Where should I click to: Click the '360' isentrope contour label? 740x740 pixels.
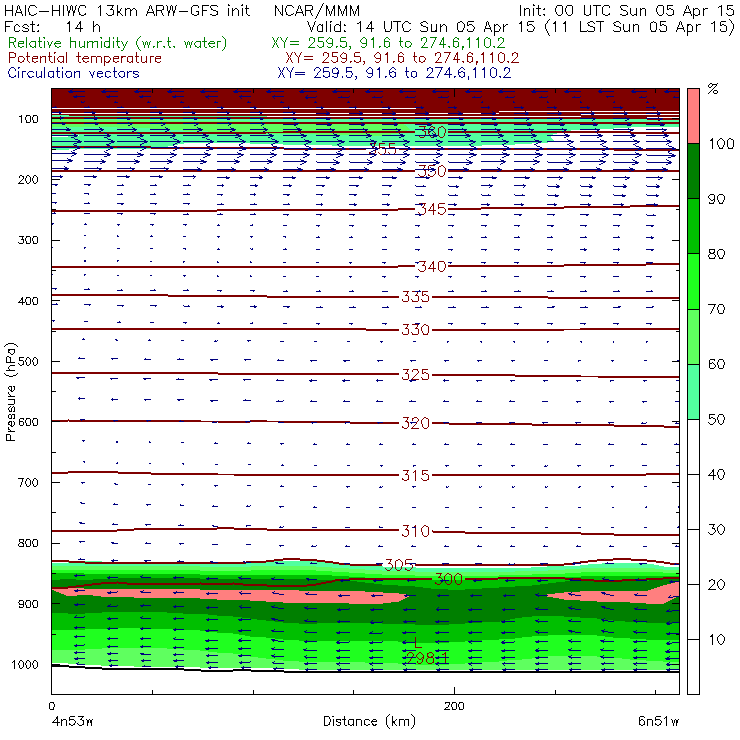[x=431, y=132]
